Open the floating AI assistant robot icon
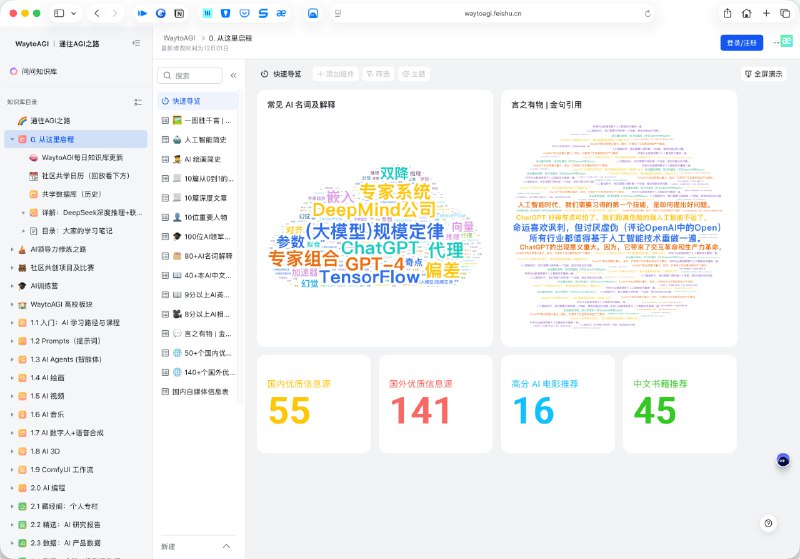The image size is (800, 559). [x=783, y=460]
